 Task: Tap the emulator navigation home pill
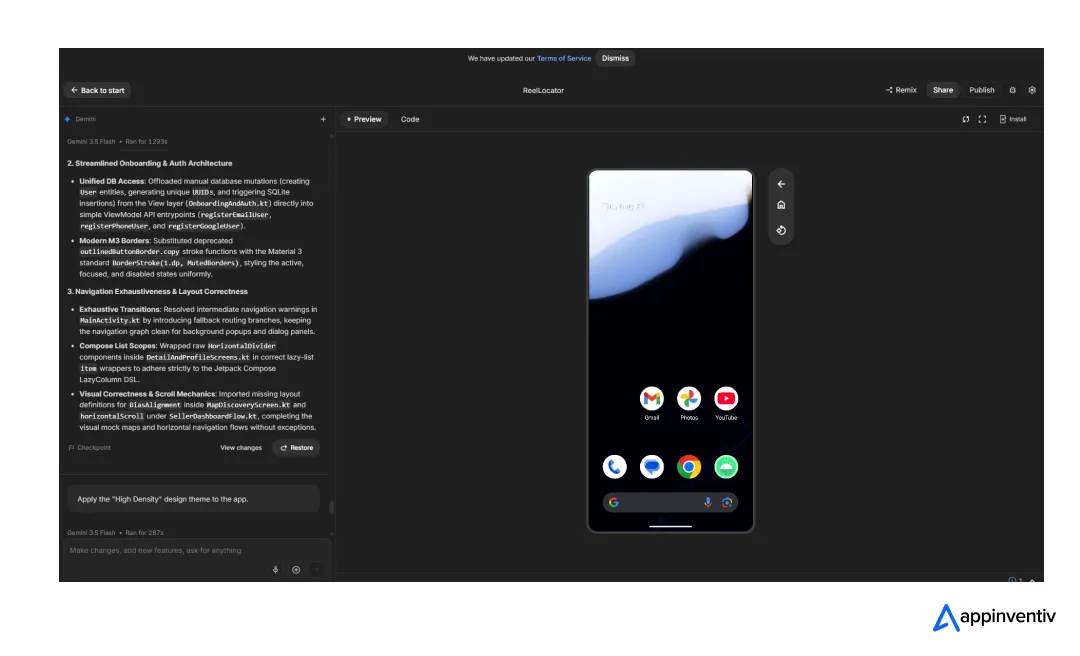[x=670, y=526]
